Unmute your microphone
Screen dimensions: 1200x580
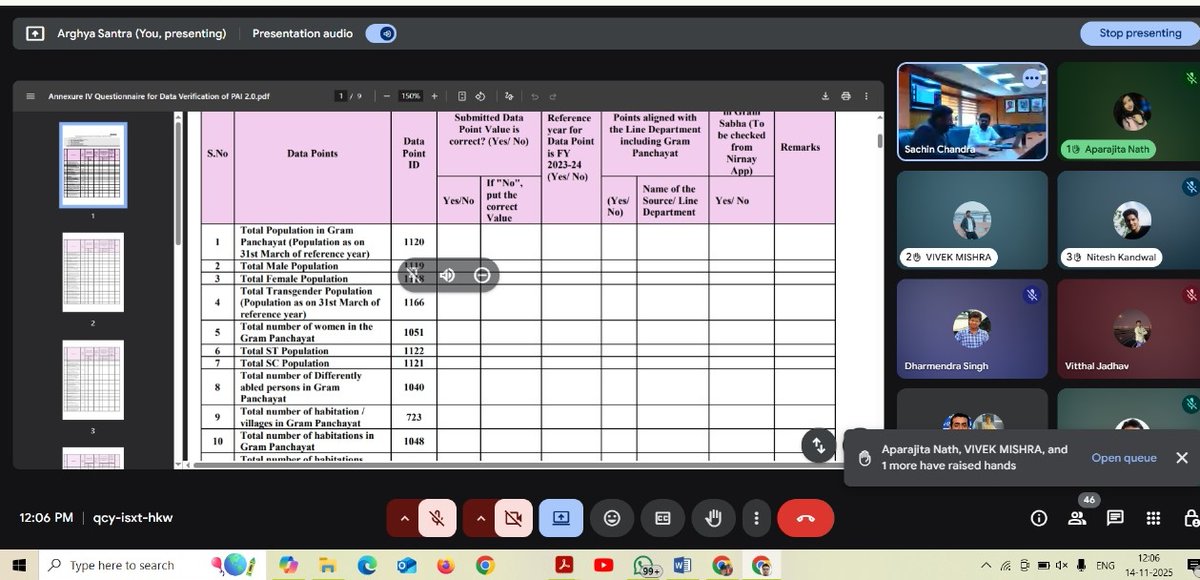pos(437,518)
